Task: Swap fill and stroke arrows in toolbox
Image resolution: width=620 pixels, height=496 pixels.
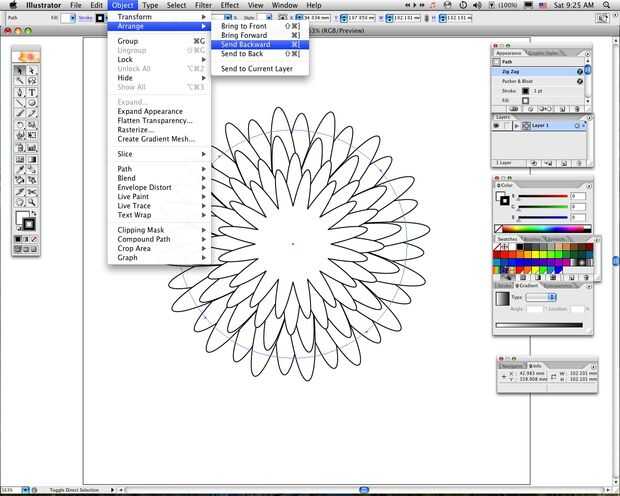Action: (x=34, y=214)
